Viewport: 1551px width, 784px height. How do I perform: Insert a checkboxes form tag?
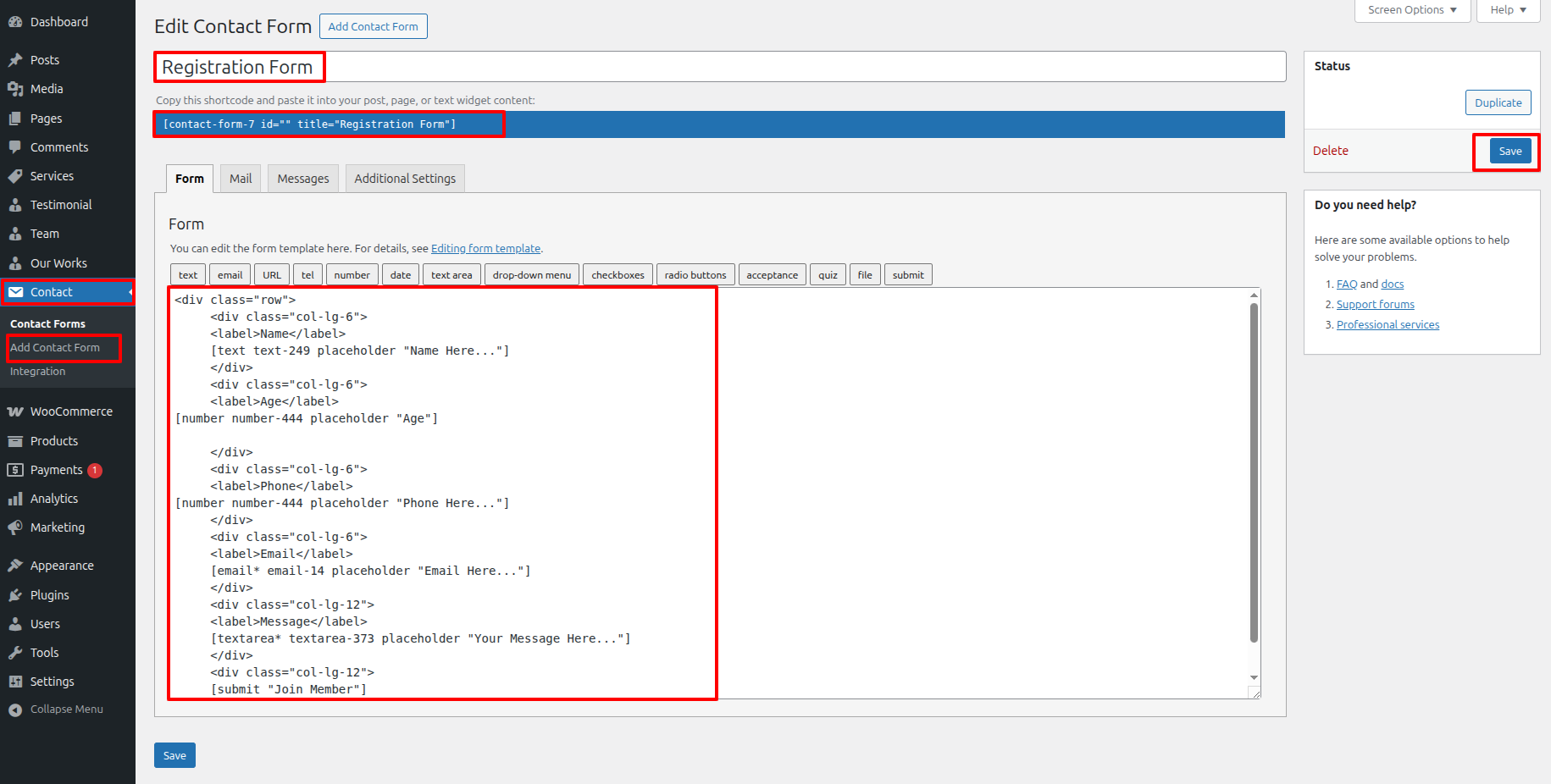click(x=618, y=275)
